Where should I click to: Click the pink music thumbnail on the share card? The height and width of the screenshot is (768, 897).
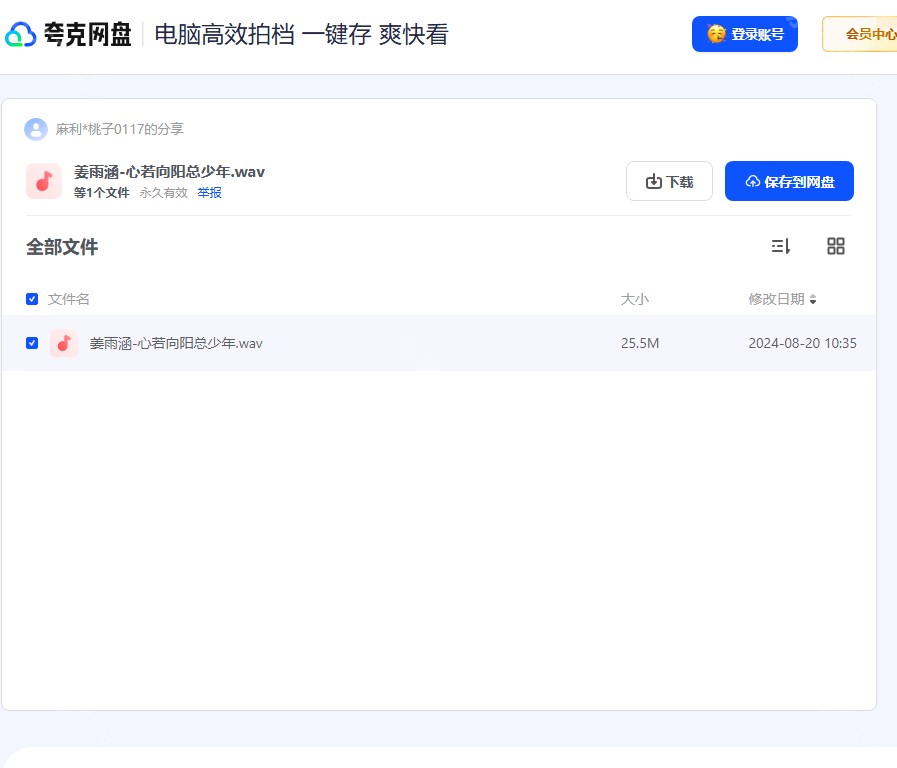tap(44, 181)
